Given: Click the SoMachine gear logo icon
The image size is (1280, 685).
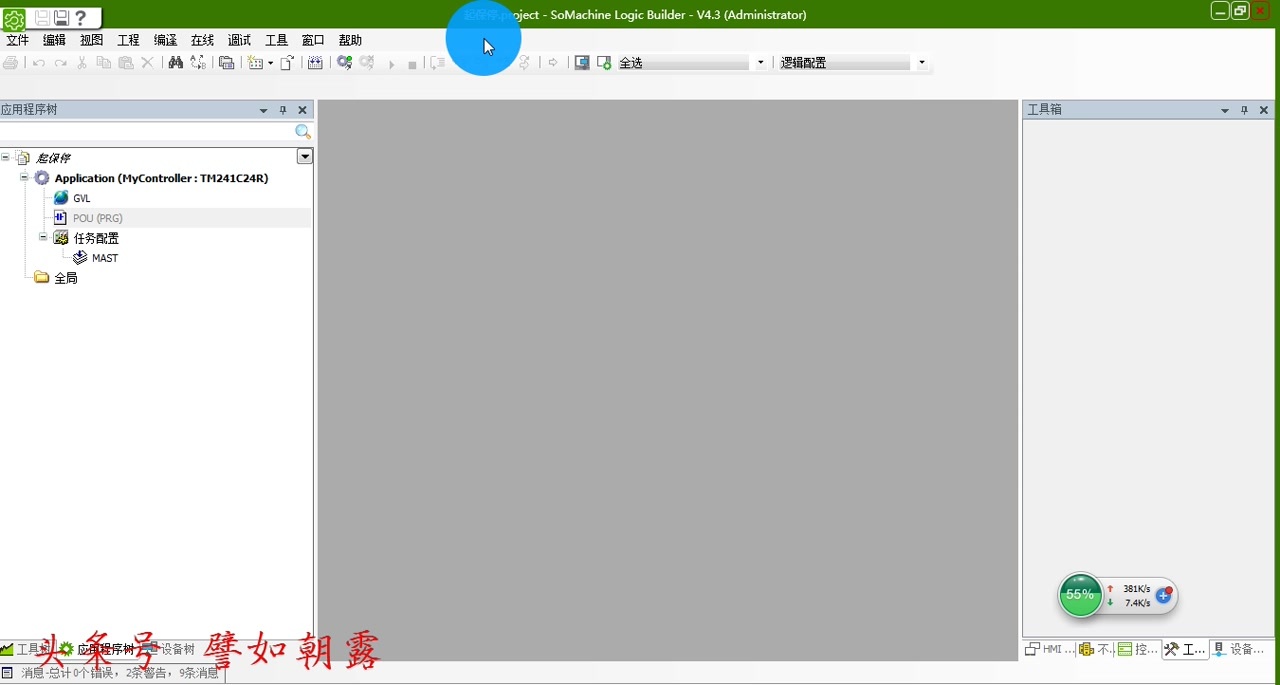Looking at the screenshot, I should pos(14,19).
